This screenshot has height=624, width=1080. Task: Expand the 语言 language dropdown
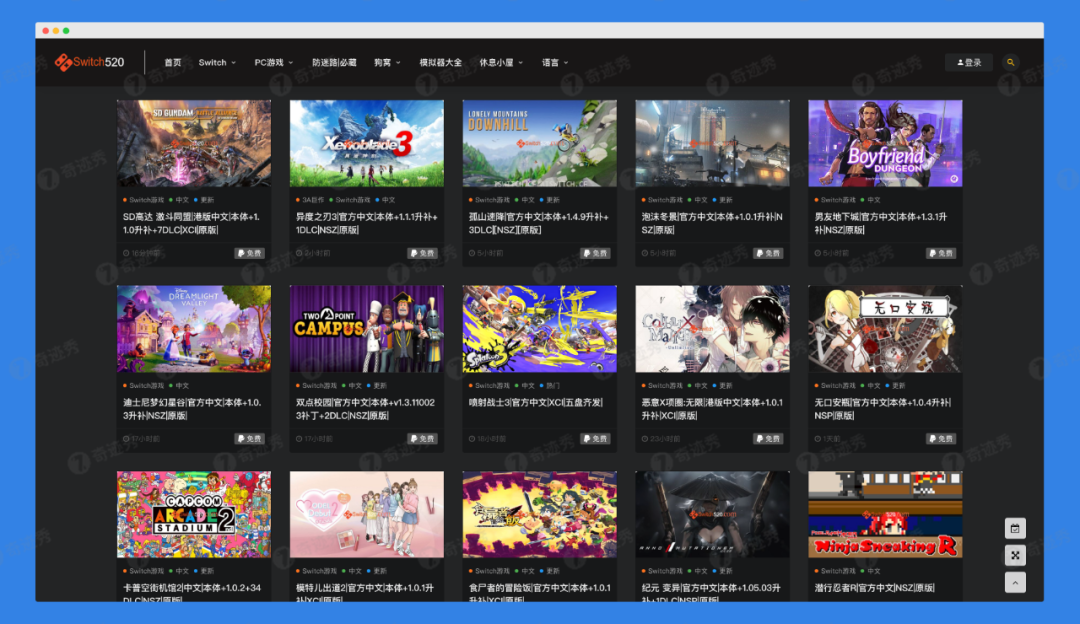(555, 63)
